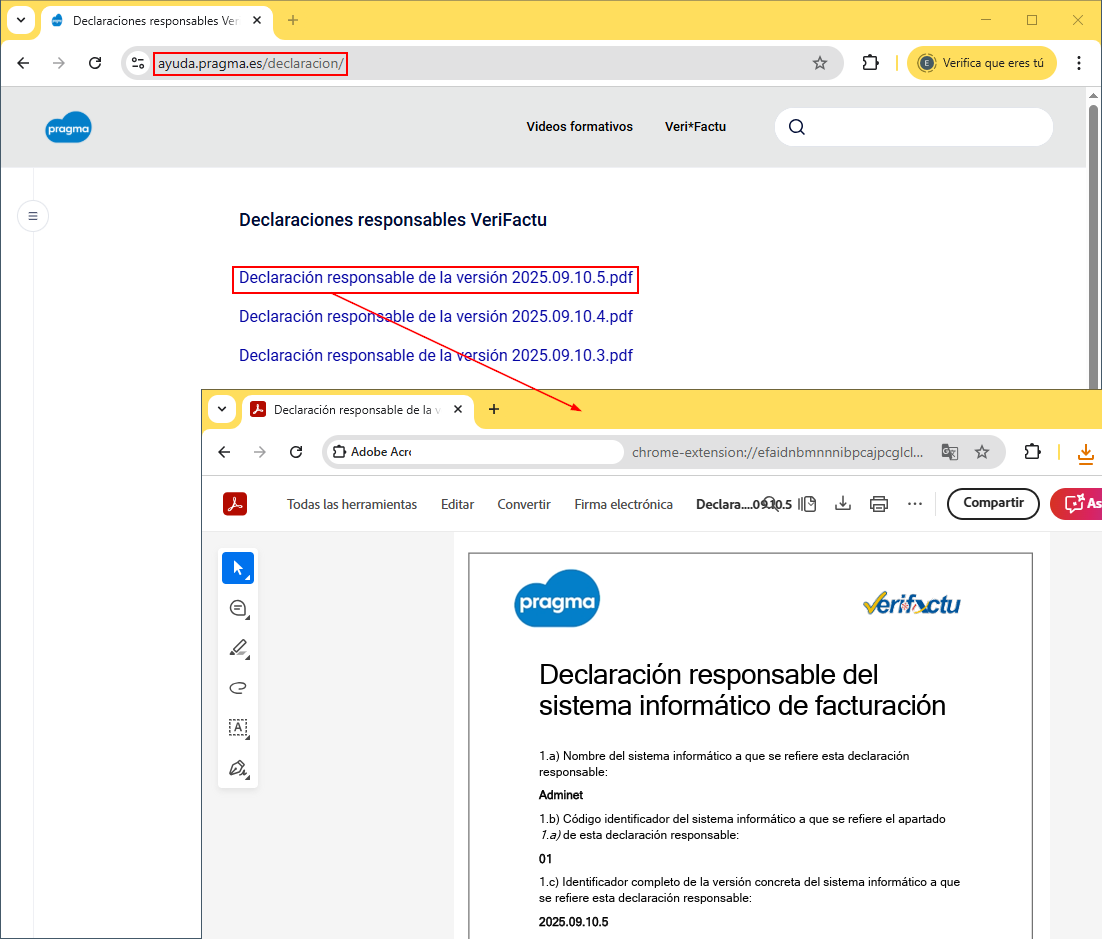The height and width of the screenshot is (939, 1102).
Task: Click the Acrobat page view icon
Action: coord(808,504)
